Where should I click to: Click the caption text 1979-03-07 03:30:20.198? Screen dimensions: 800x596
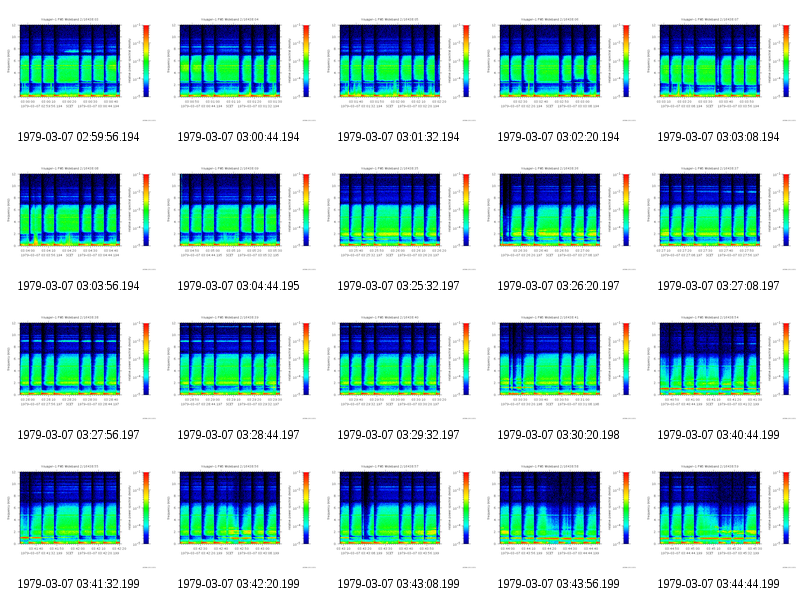558,435
